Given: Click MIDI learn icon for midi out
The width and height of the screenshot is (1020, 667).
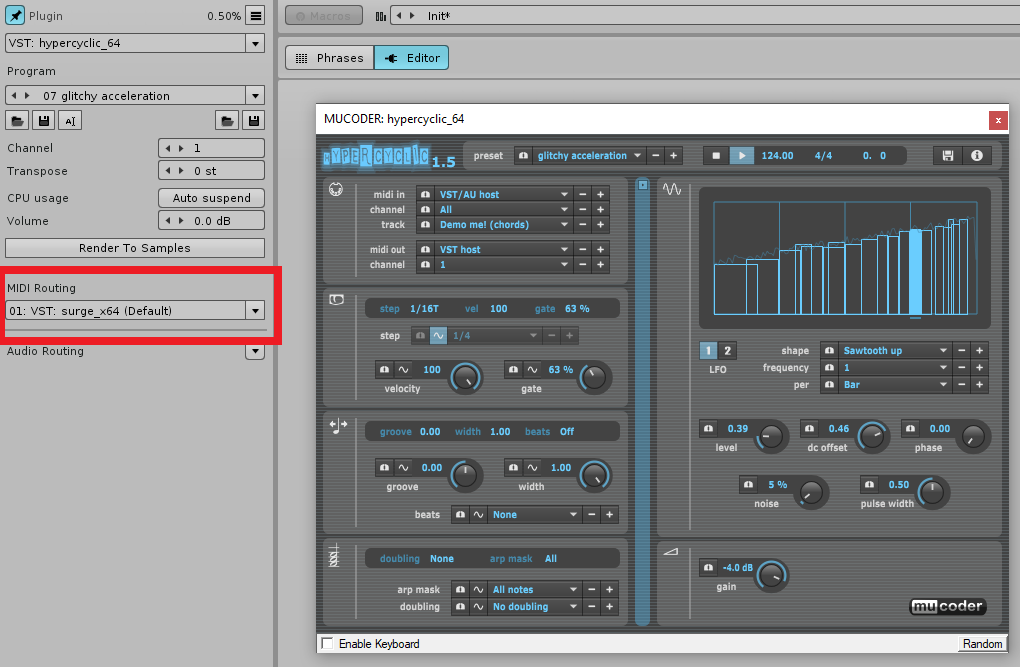Looking at the screenshot, I should pos(425,249).
